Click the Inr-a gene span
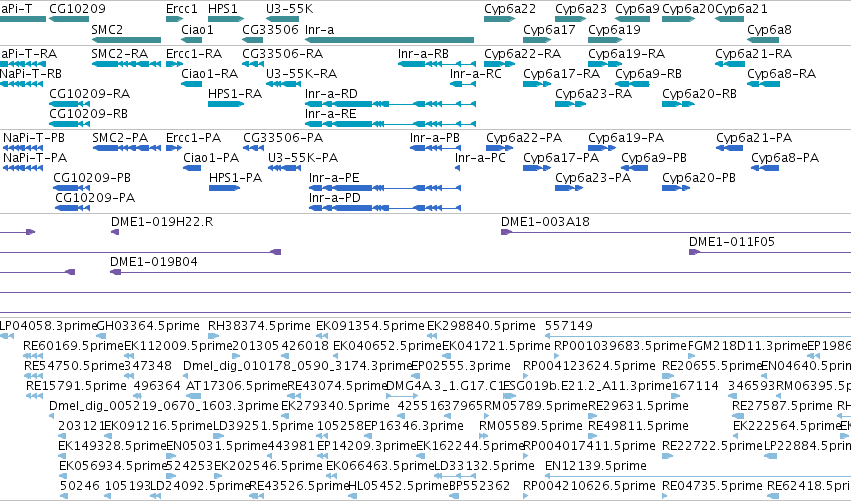This screenshot has height=501, width=851. [x=390, y=40]
